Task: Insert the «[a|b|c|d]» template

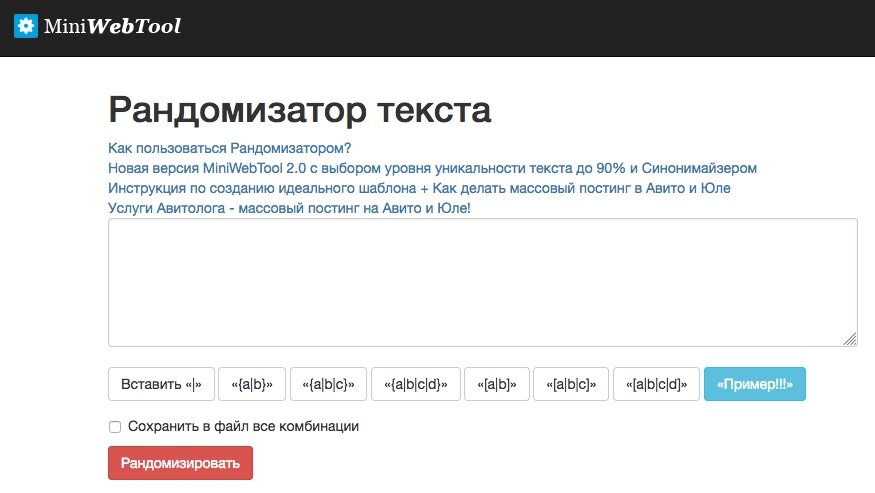Action: pos(656,384)
